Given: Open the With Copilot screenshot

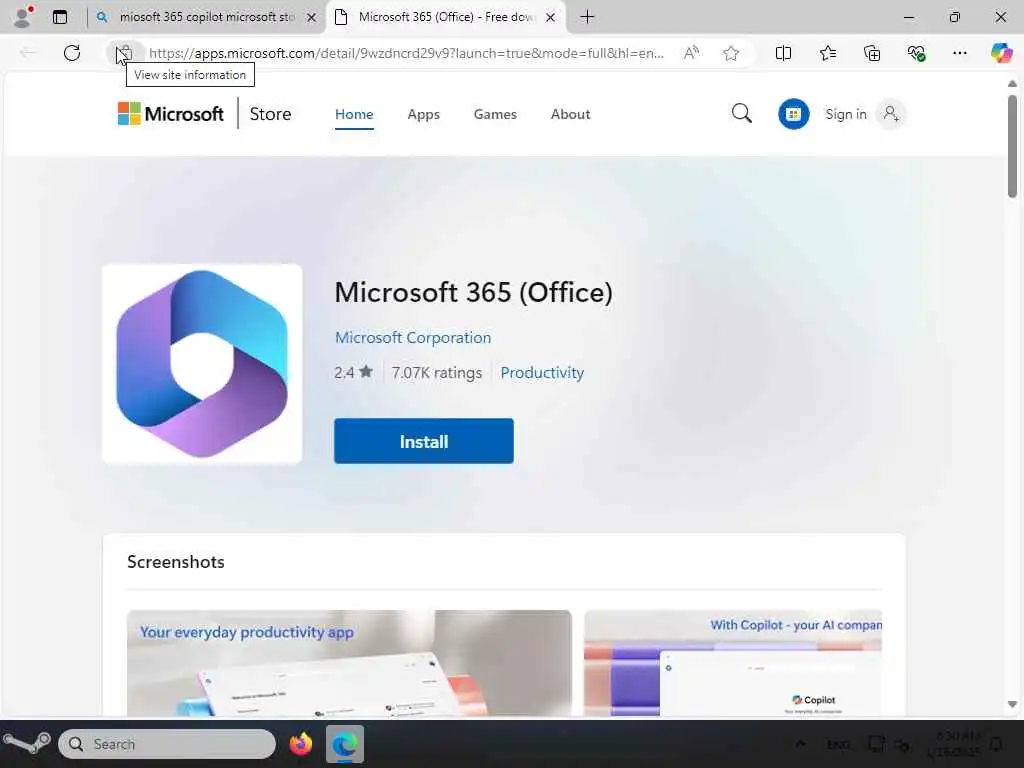Looking at the screenshot, I should pos(733,663).
